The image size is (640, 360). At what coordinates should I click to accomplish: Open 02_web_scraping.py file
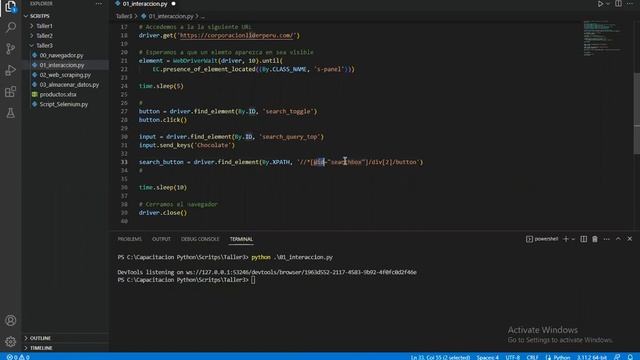[x=65, y=75]
